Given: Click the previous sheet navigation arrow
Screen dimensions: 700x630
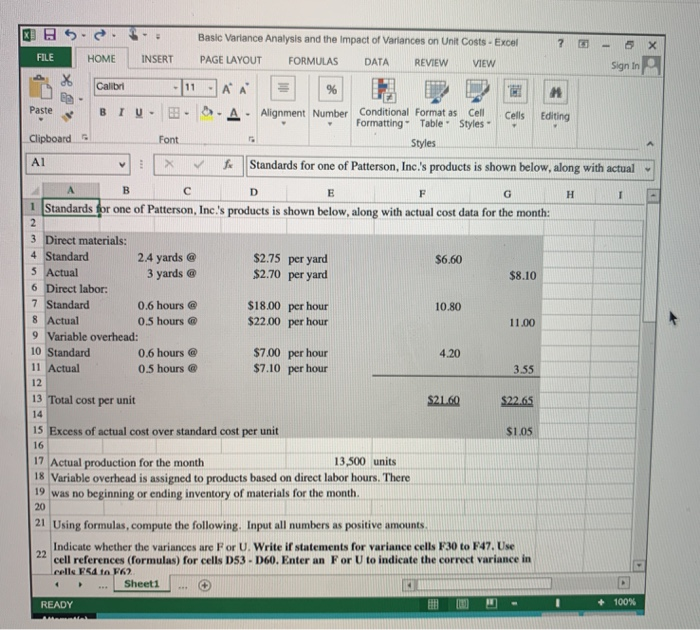Looking at the screenshot, I should (57, 584).
